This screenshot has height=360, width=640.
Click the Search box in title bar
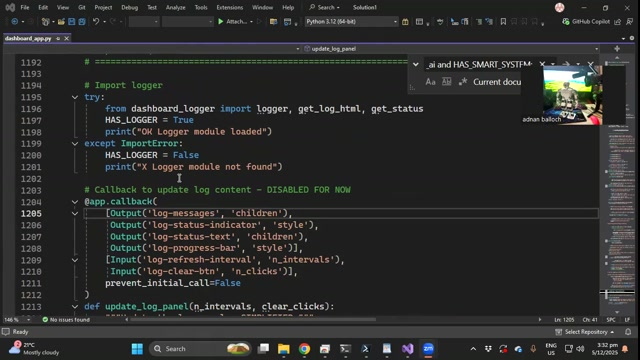tap(324, 7)
